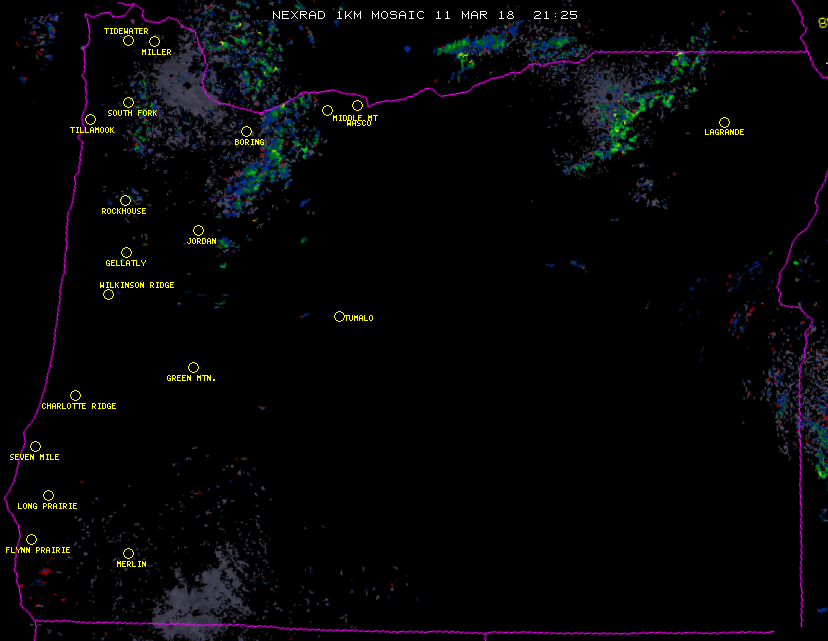Click the Boring station circle marker
Viewport: 828px width, 641px height.
click(x=246, y=132)
